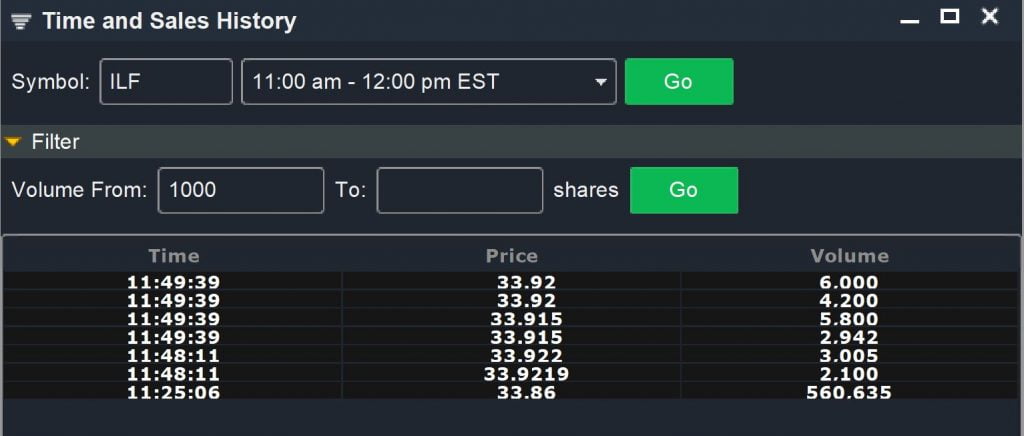This screenshot has width=1024, height=436.
Task: Sort by the Volume column header
Action: 850,255
